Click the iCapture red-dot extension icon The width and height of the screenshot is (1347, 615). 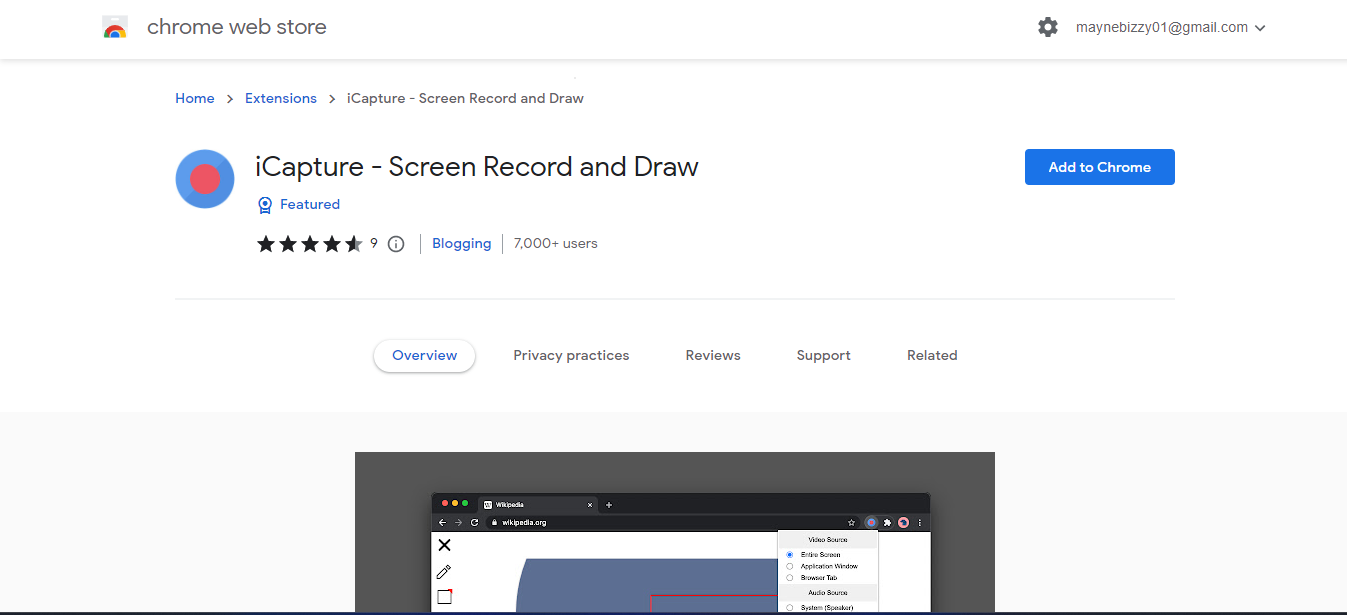(205, 179)
